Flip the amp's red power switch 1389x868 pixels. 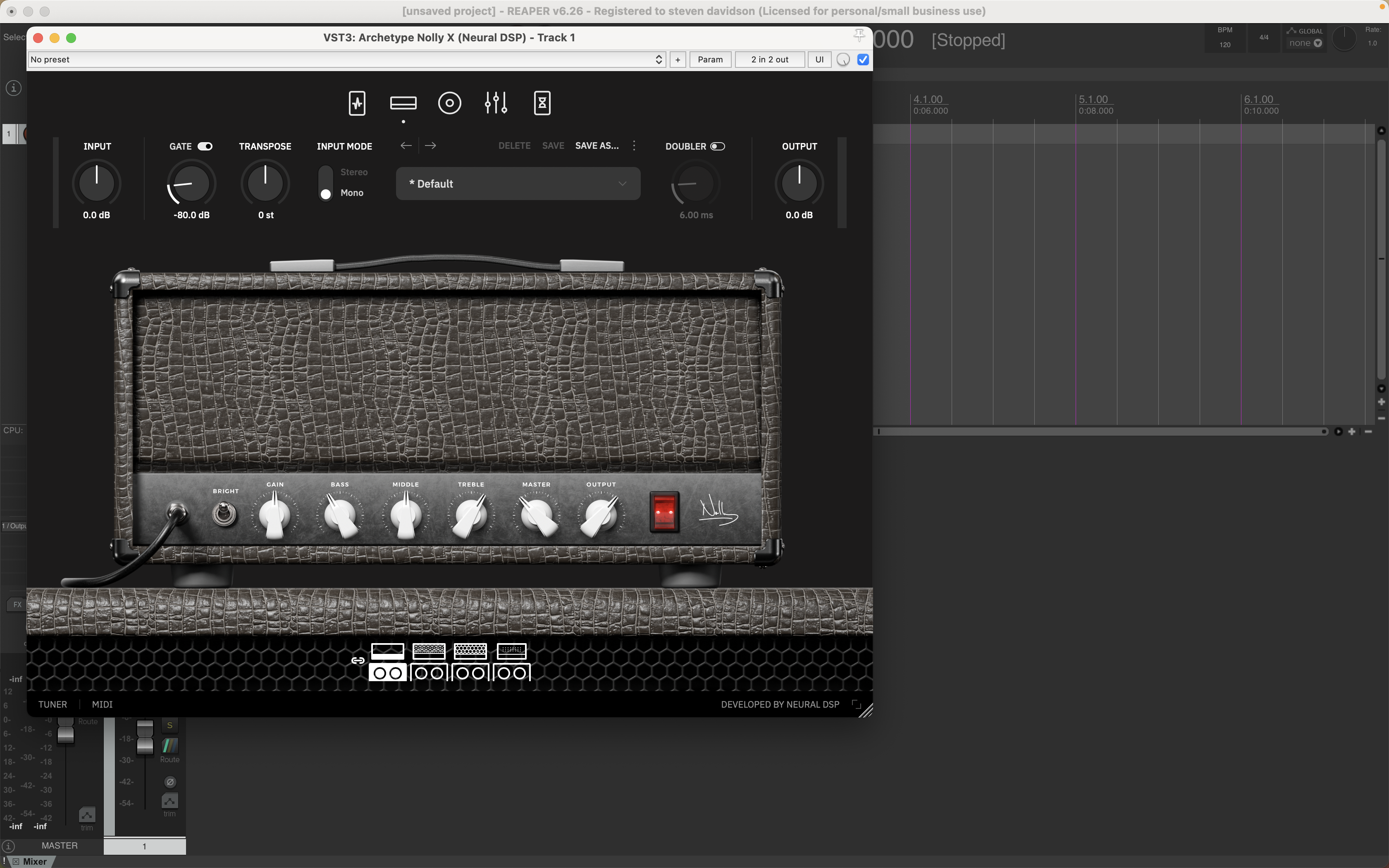point(664,512)
